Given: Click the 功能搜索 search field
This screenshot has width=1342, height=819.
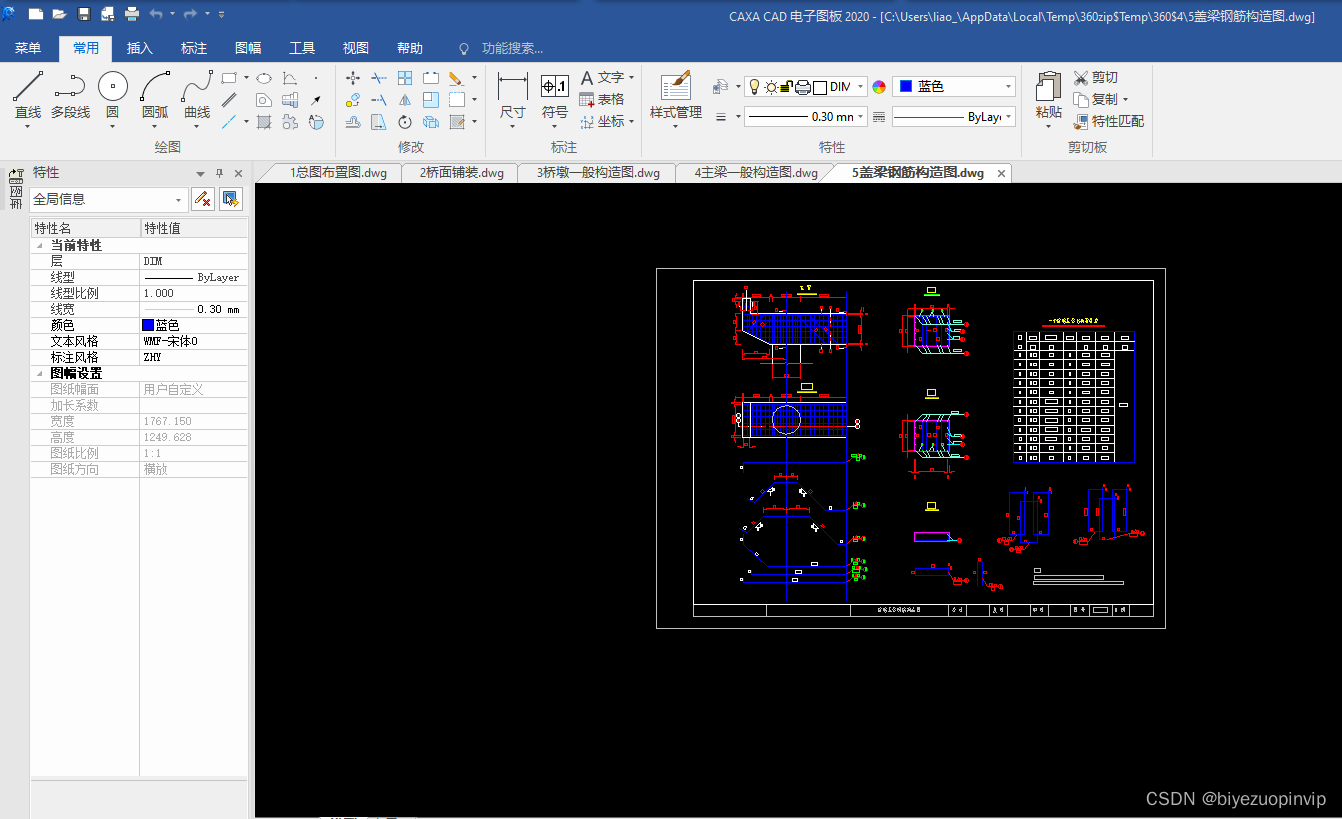Looking at the screenshot, I should tap(512, 48).
